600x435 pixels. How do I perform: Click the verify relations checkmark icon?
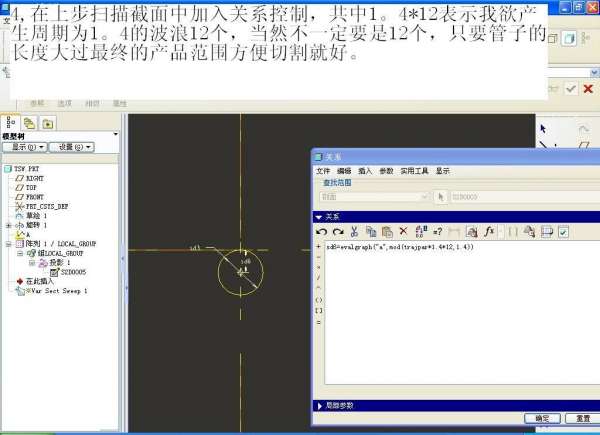tap(563, 232)
